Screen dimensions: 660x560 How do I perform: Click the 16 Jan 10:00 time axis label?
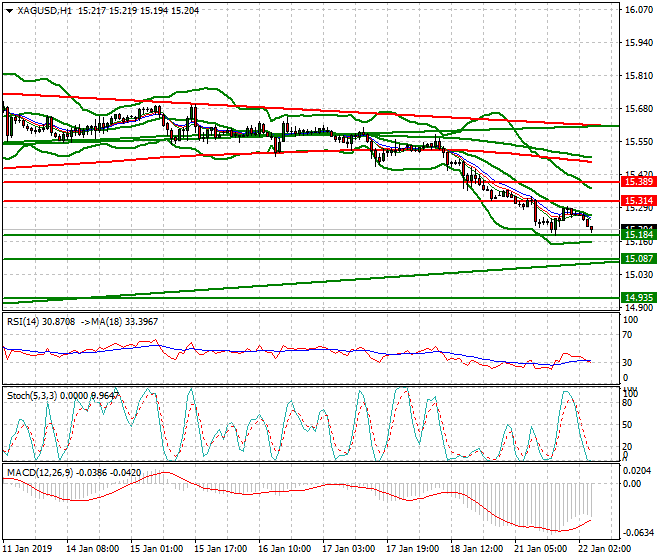(x=285, y=549)
